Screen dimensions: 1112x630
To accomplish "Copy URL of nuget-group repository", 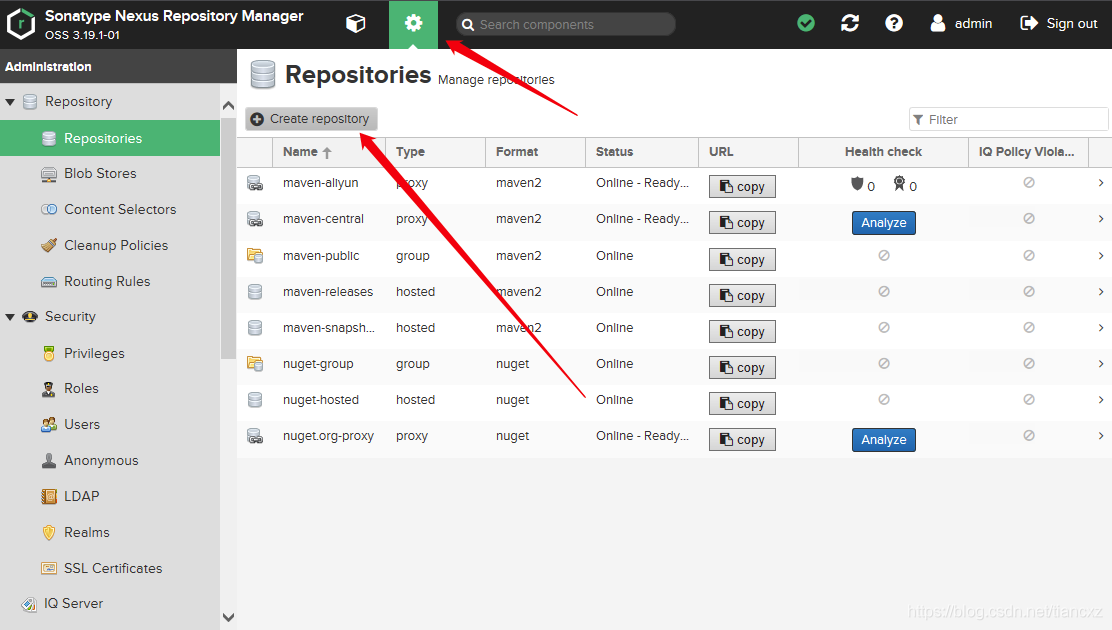I will [742, 368].
